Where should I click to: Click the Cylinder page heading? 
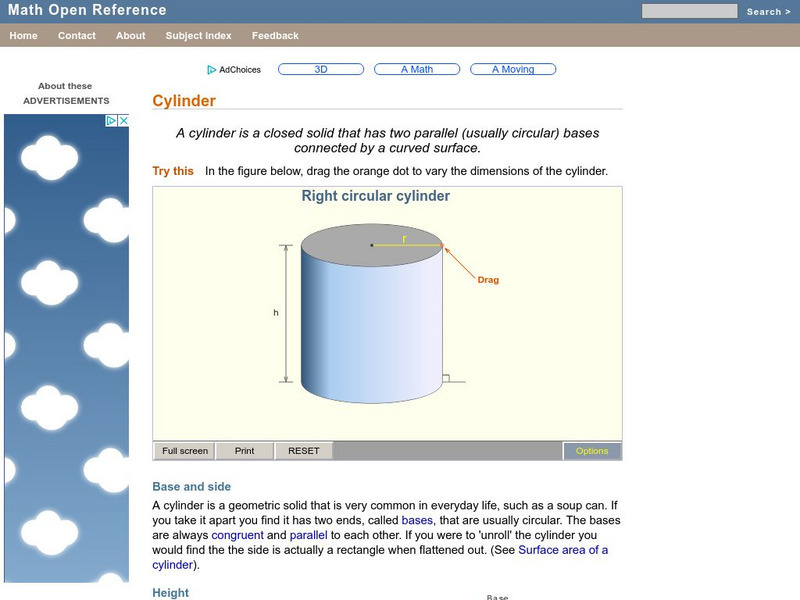tap(184, 101)
